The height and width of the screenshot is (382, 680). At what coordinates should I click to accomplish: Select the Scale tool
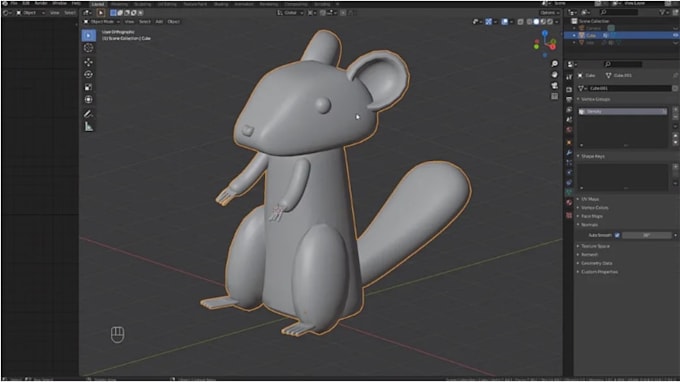tap(88, 87)
